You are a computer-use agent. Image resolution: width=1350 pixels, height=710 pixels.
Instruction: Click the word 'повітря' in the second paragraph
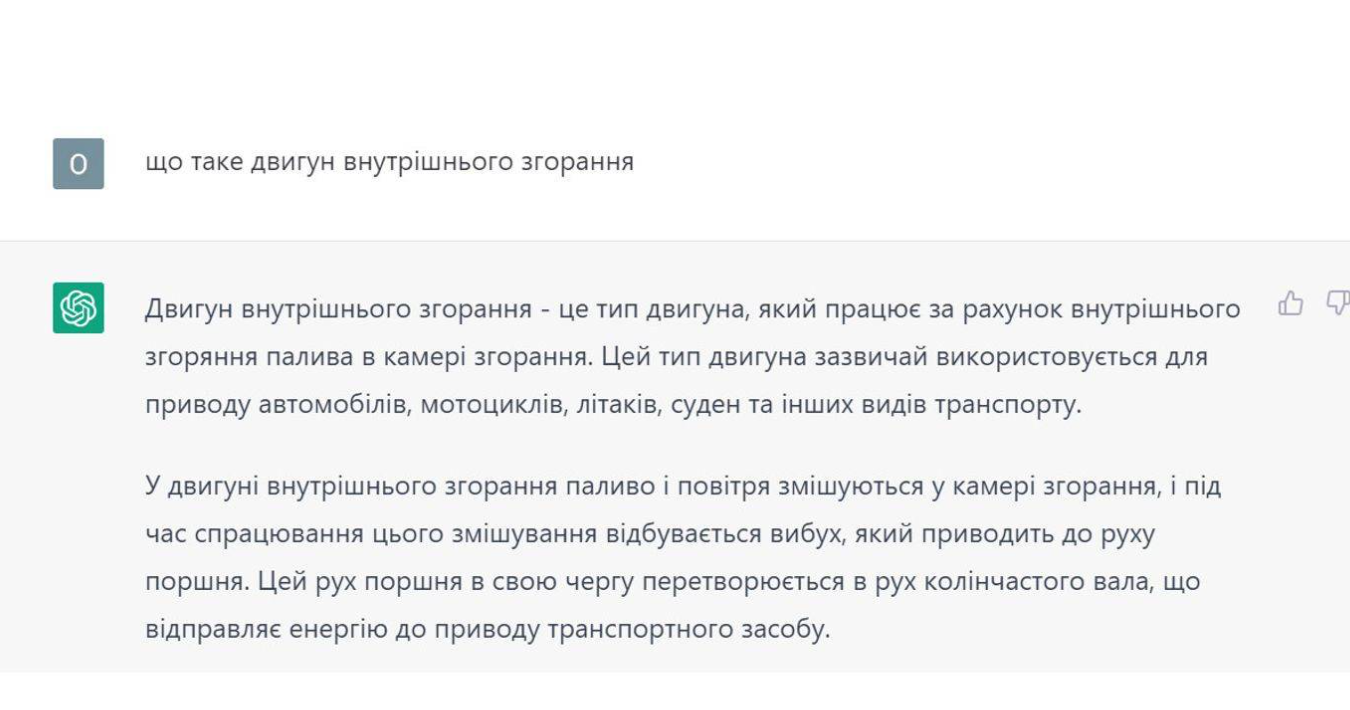724,487
